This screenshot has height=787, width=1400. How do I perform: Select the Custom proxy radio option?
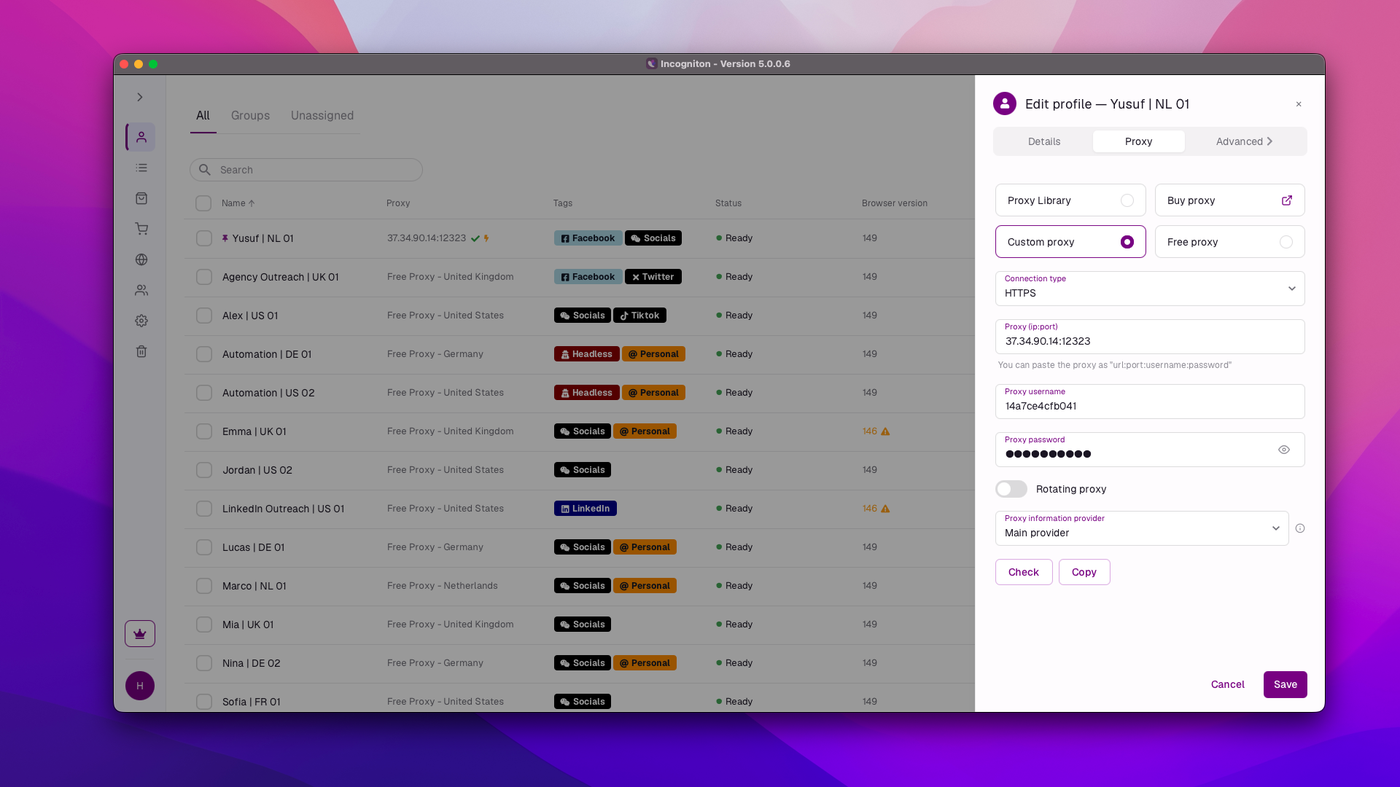click(1127, 242)
